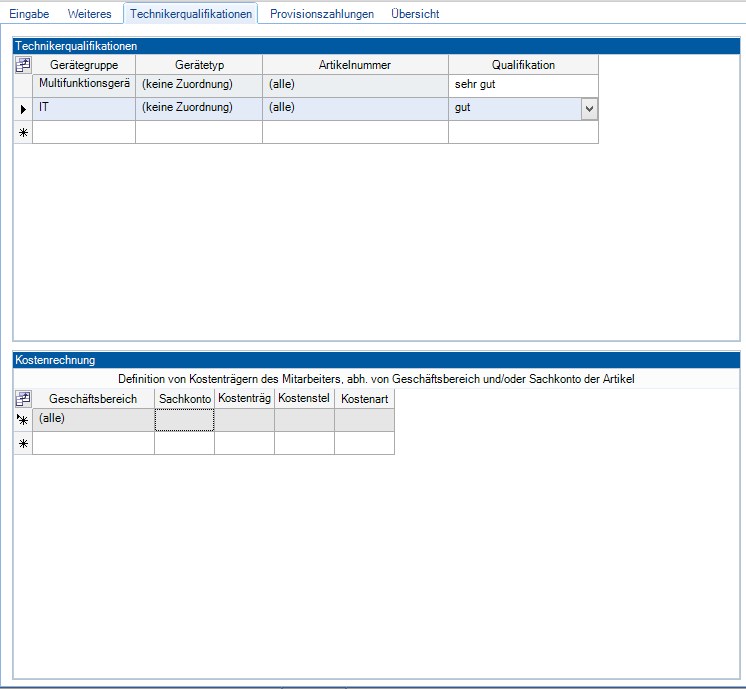
Task: Open the Qualifikation dropdown in the IT row
Action: 589,108
